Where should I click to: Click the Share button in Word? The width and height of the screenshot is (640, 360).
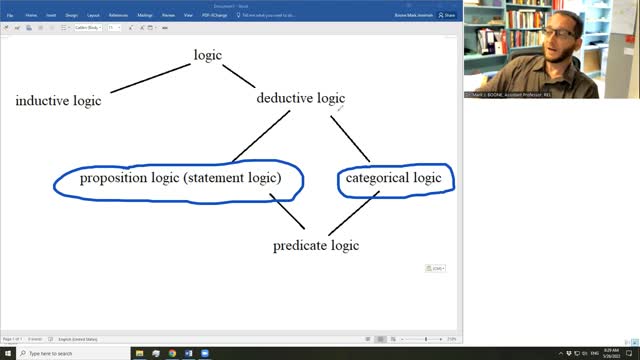tap(447, 16)
